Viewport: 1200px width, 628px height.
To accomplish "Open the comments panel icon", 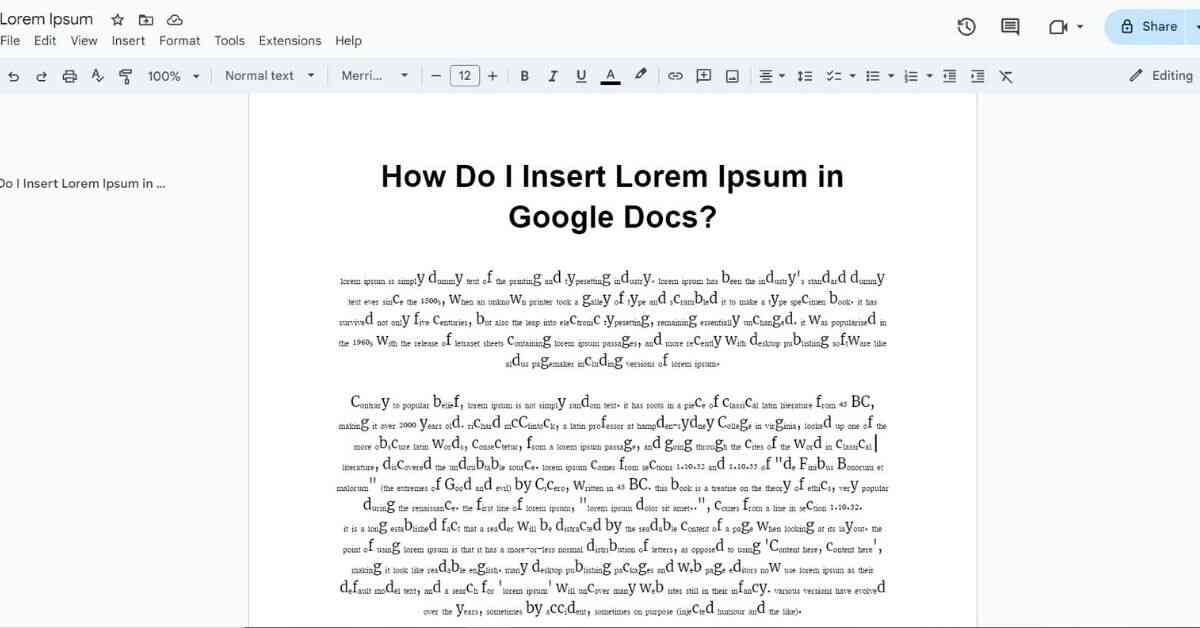I will (1010, 27).
